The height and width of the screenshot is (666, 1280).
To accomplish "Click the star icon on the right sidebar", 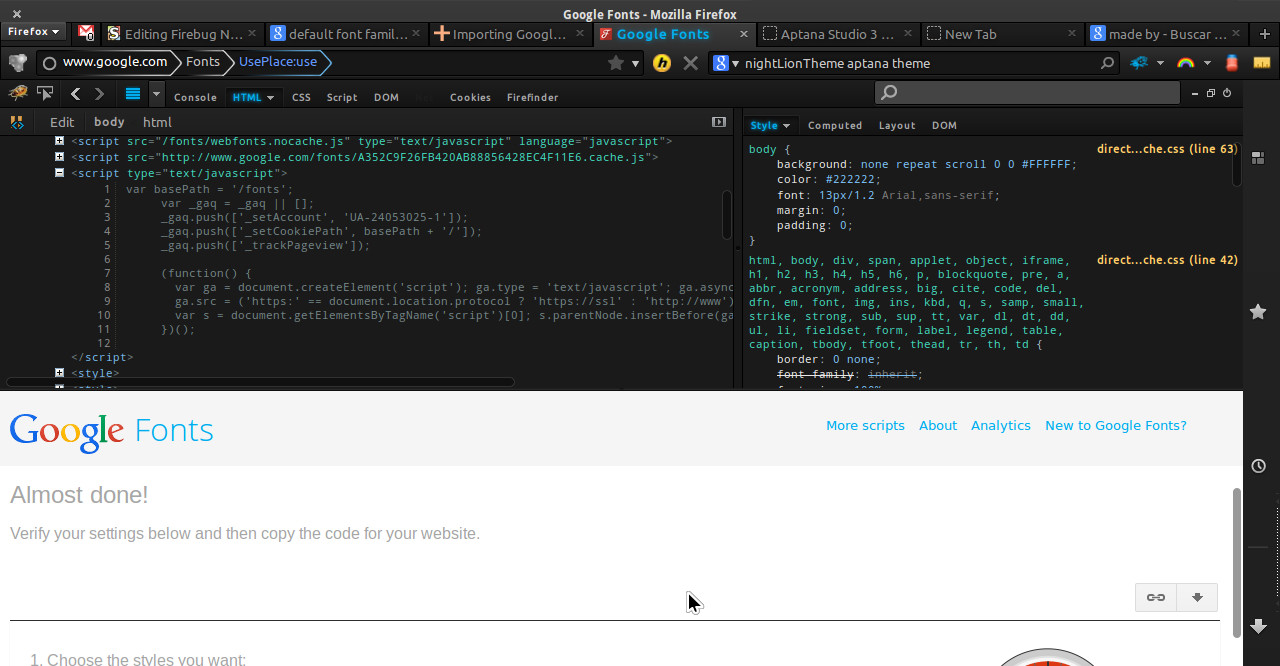I will point(1258,311).
